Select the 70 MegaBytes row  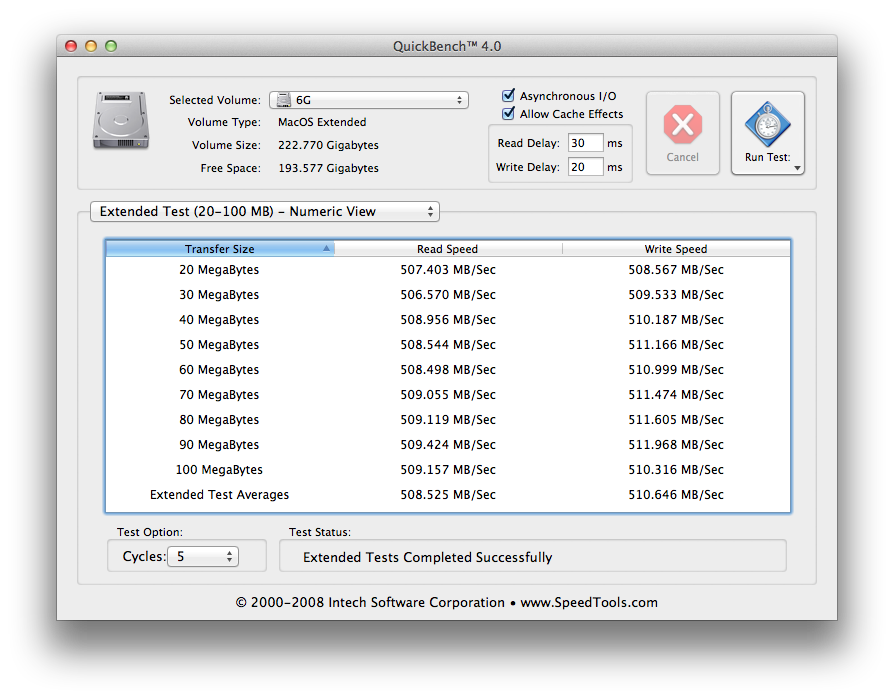(448, 395)
